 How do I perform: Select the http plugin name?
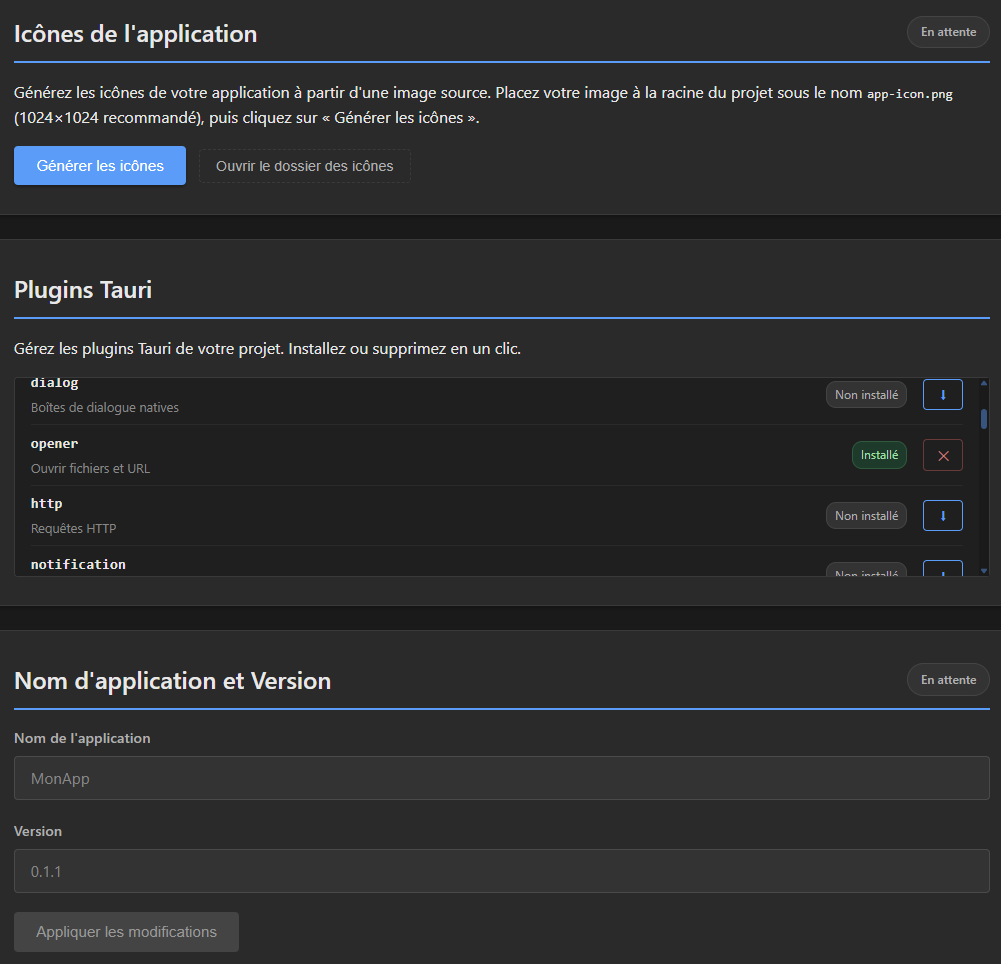coord(47,504)
